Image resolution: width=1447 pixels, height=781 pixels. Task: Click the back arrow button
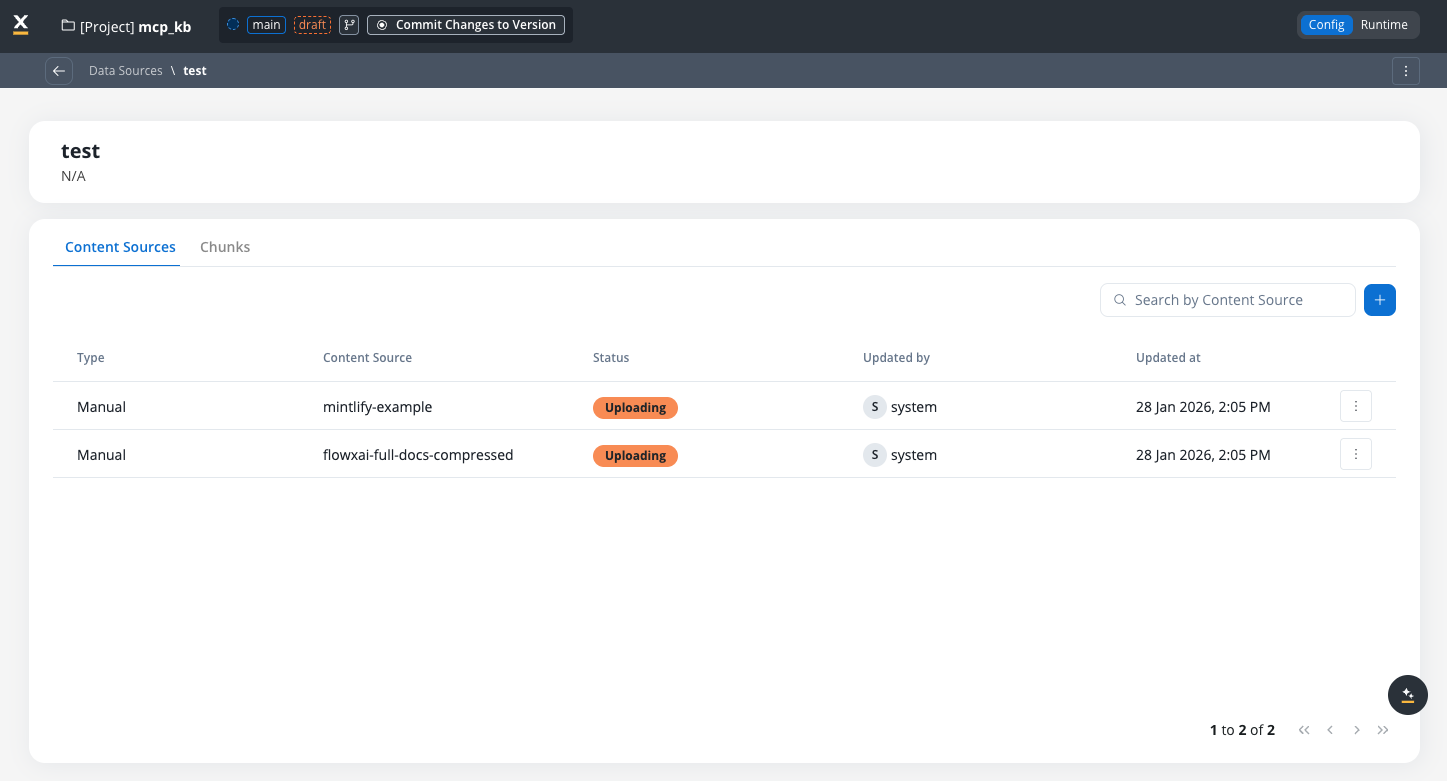pyautogui.click(x=59, y=71)
